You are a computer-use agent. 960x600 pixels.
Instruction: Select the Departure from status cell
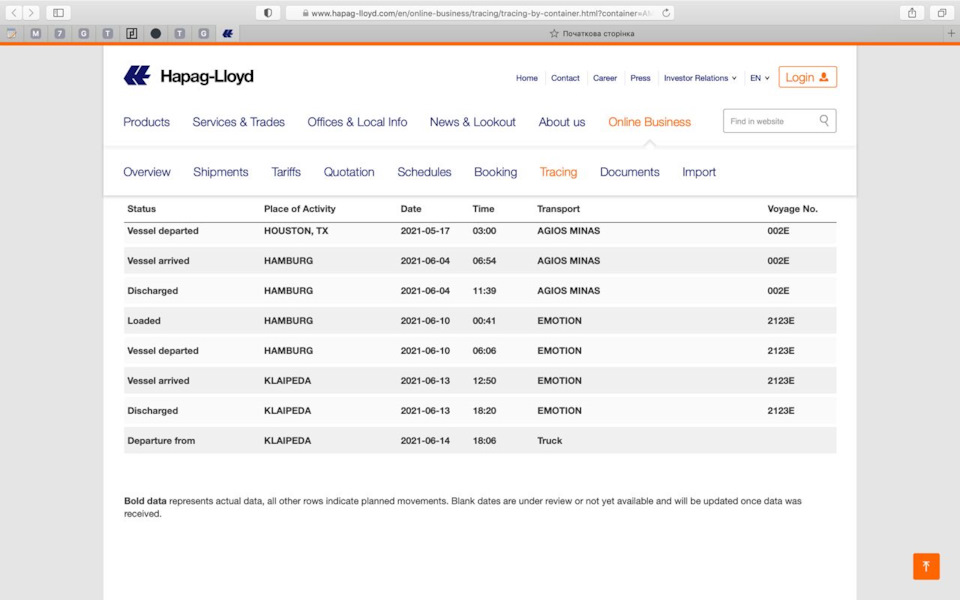(161, 441)
